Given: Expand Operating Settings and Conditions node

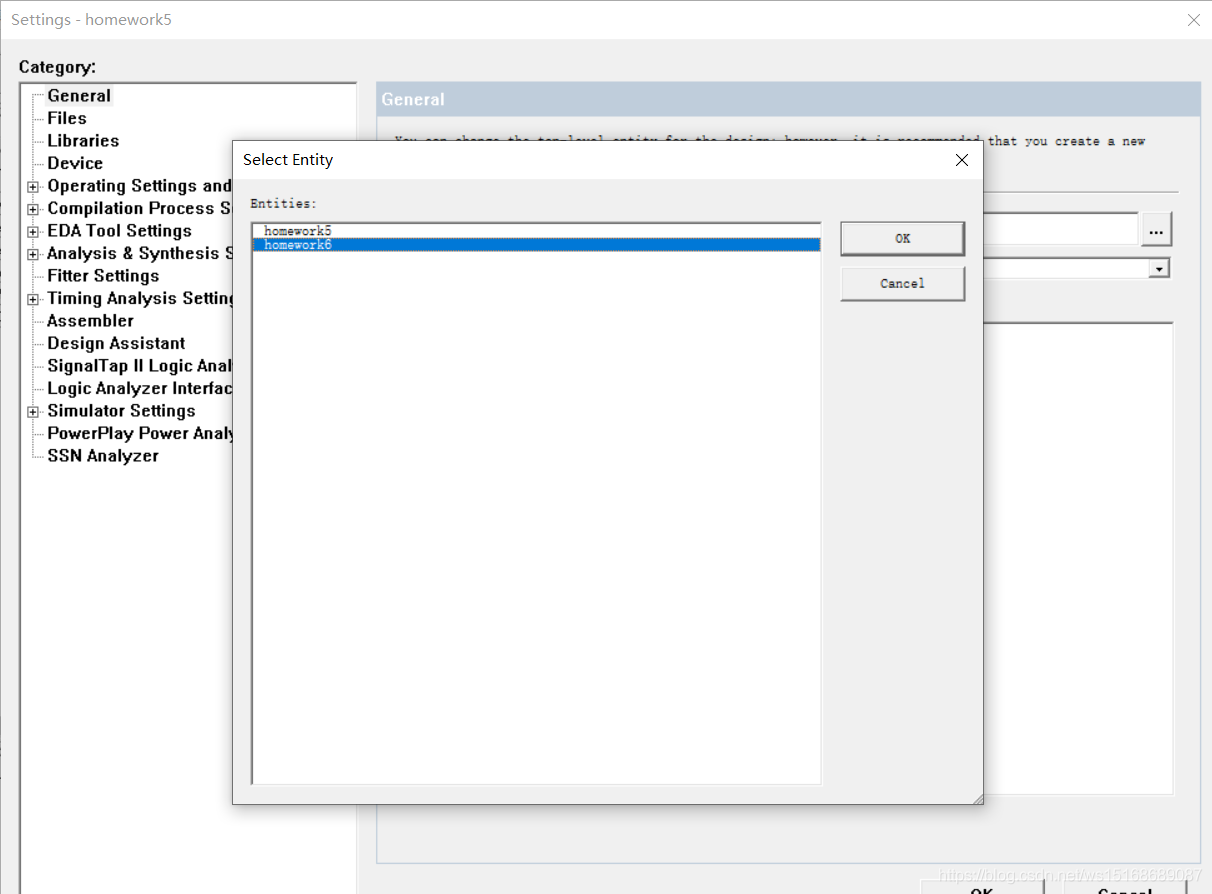Looking at the screenshot, I should [33, 187].
